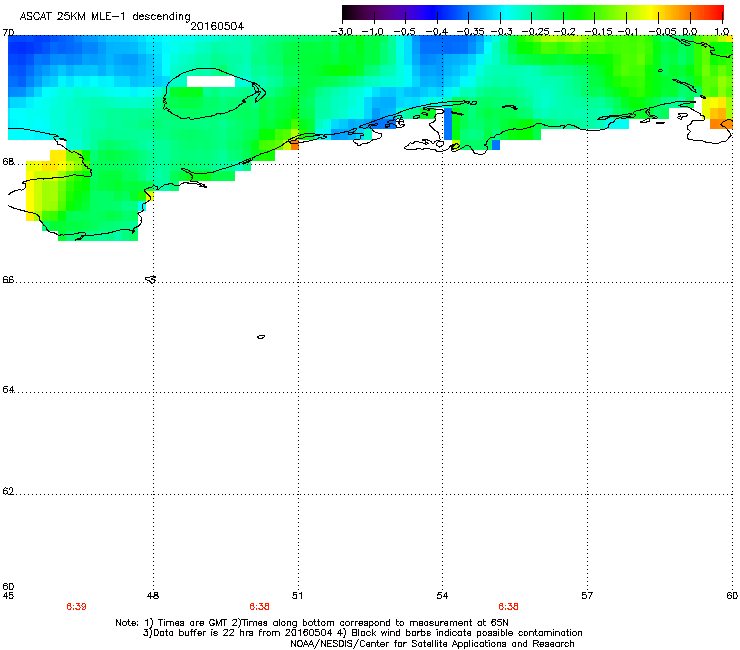Viewport: 740px width, 650px height.
Task: Click the -1.0 color scale label
Action: click(x=372, y=32)
